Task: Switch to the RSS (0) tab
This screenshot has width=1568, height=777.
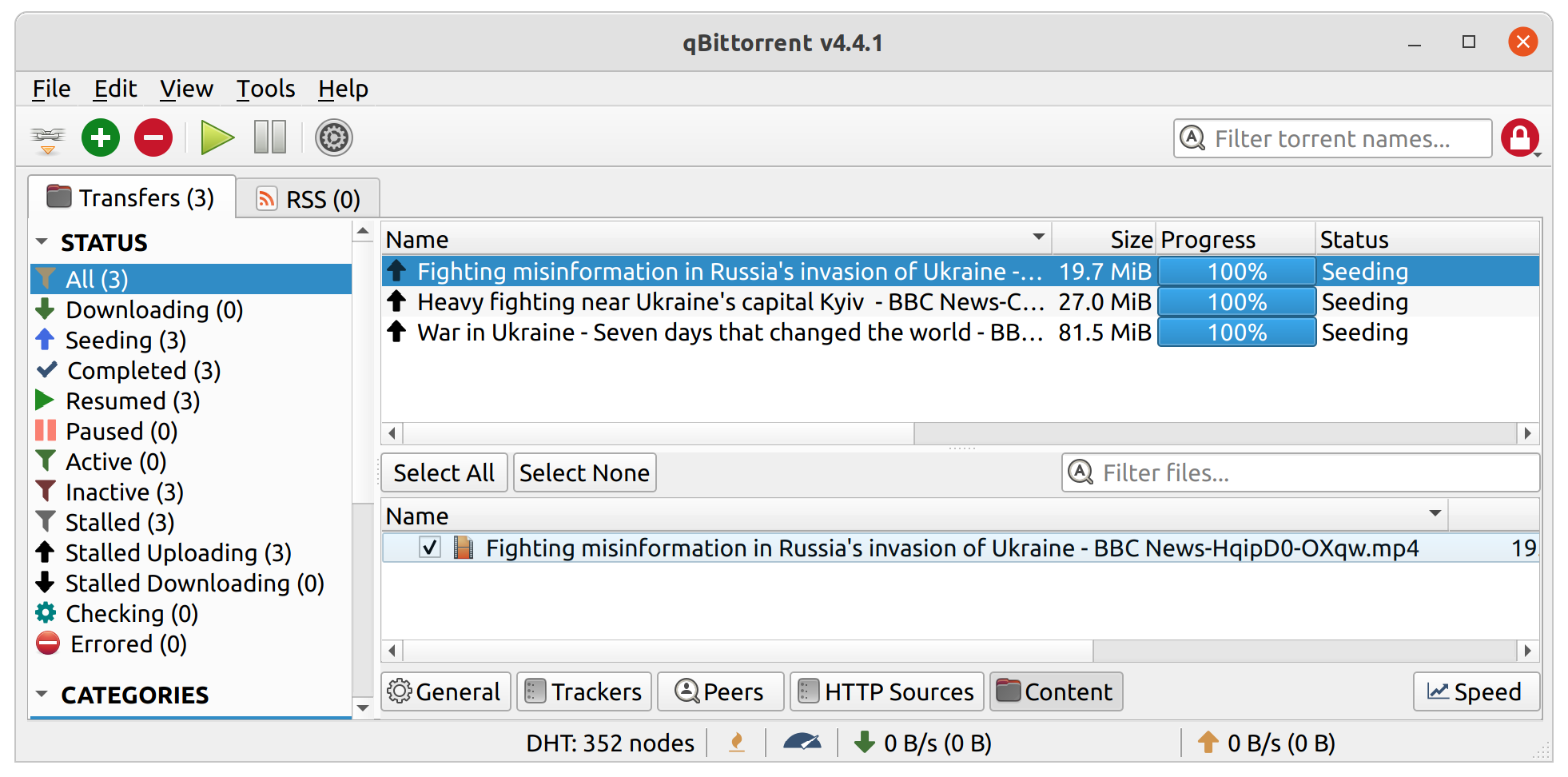Action: (x=308, y=198)
